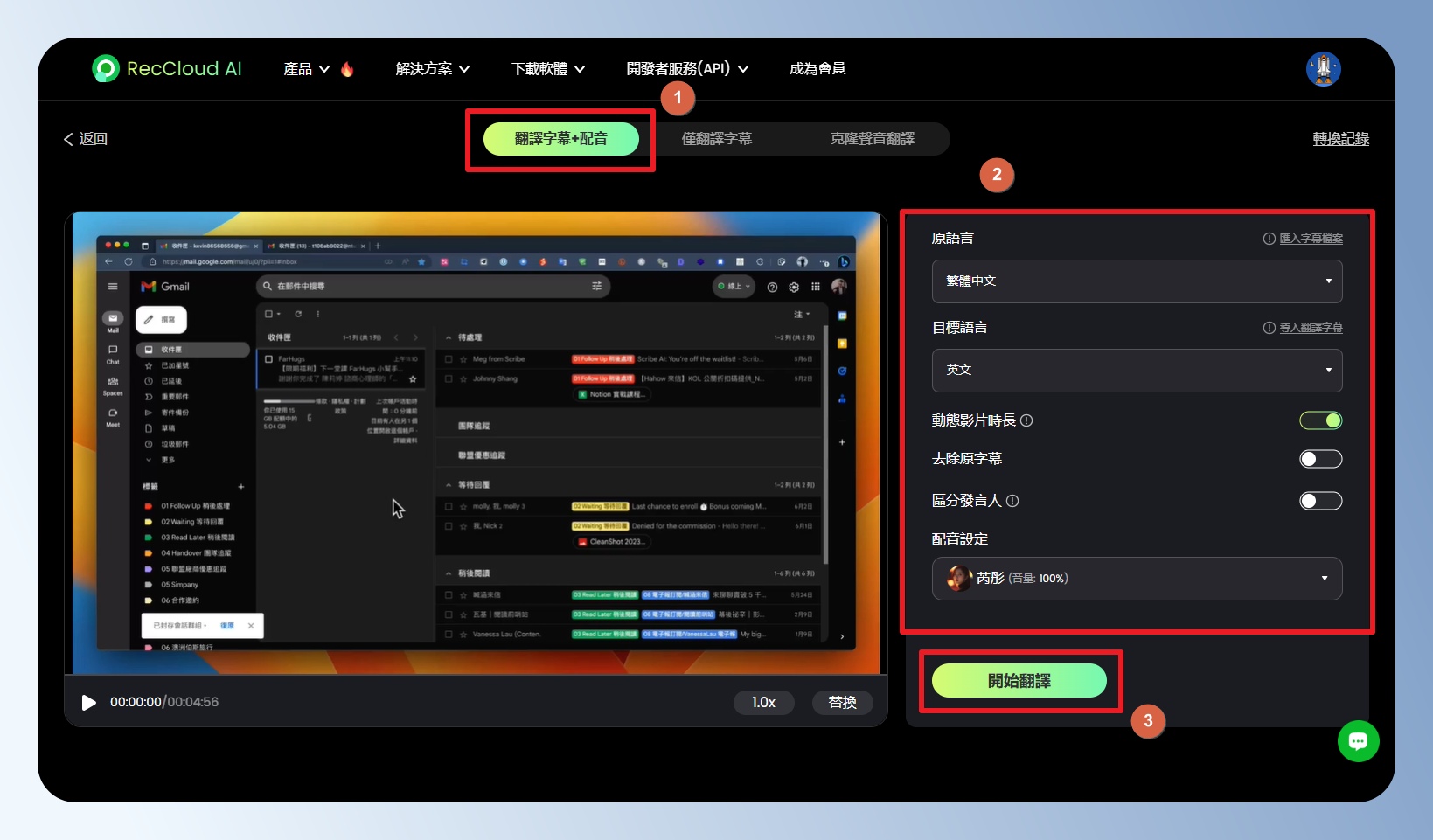Enable the 去除原字幕 toggle
The height and width of the screenshot is (840, 1433).
[x=1320, y=459]
